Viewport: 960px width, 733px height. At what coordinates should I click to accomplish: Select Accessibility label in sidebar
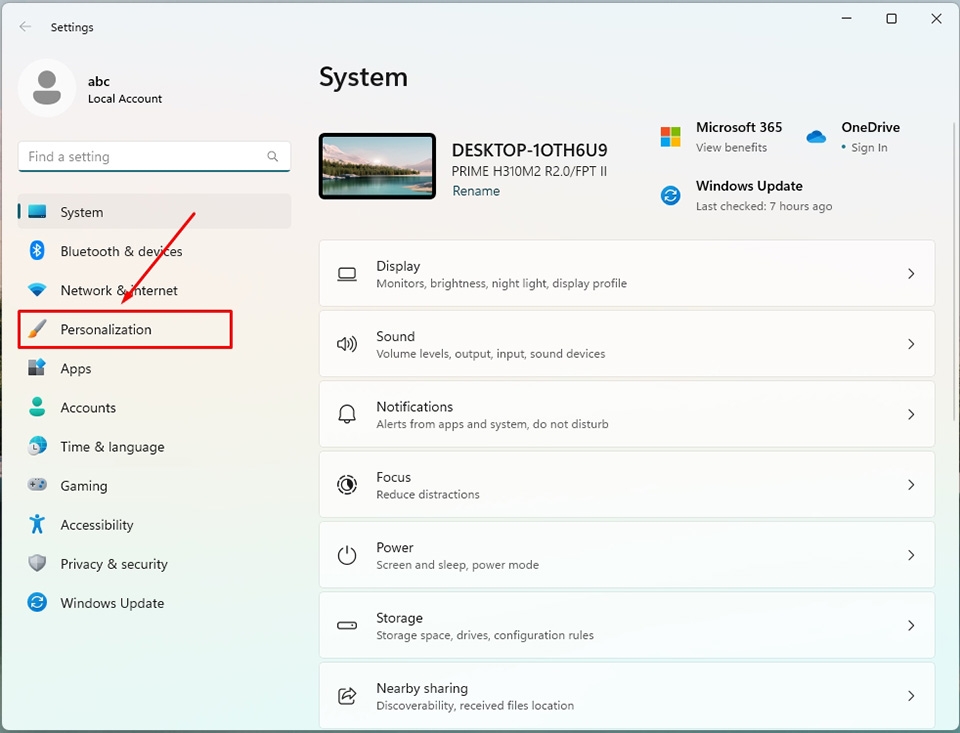coord(97,525)
